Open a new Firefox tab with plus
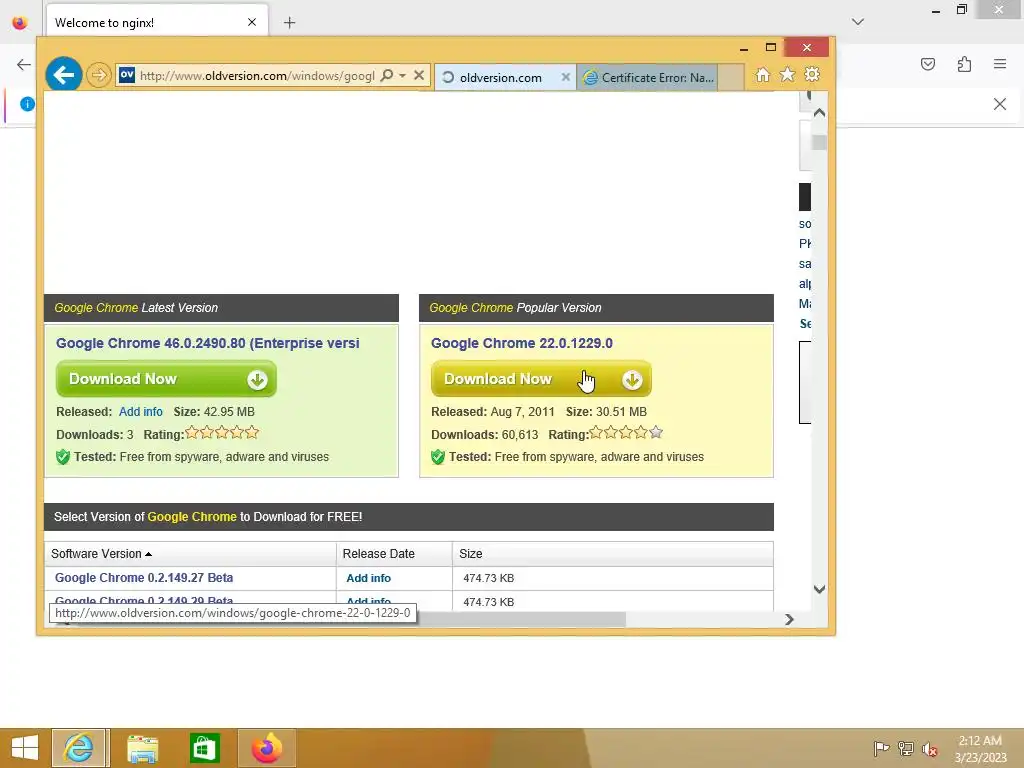The width and height of the screenshot is (1024, 768). [289, 23]
